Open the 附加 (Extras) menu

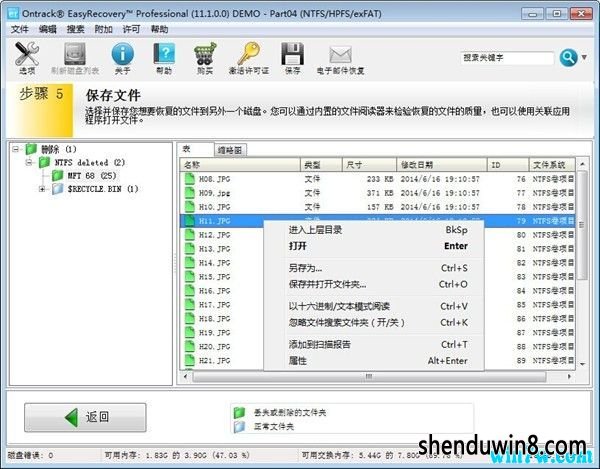pos(103,29)
